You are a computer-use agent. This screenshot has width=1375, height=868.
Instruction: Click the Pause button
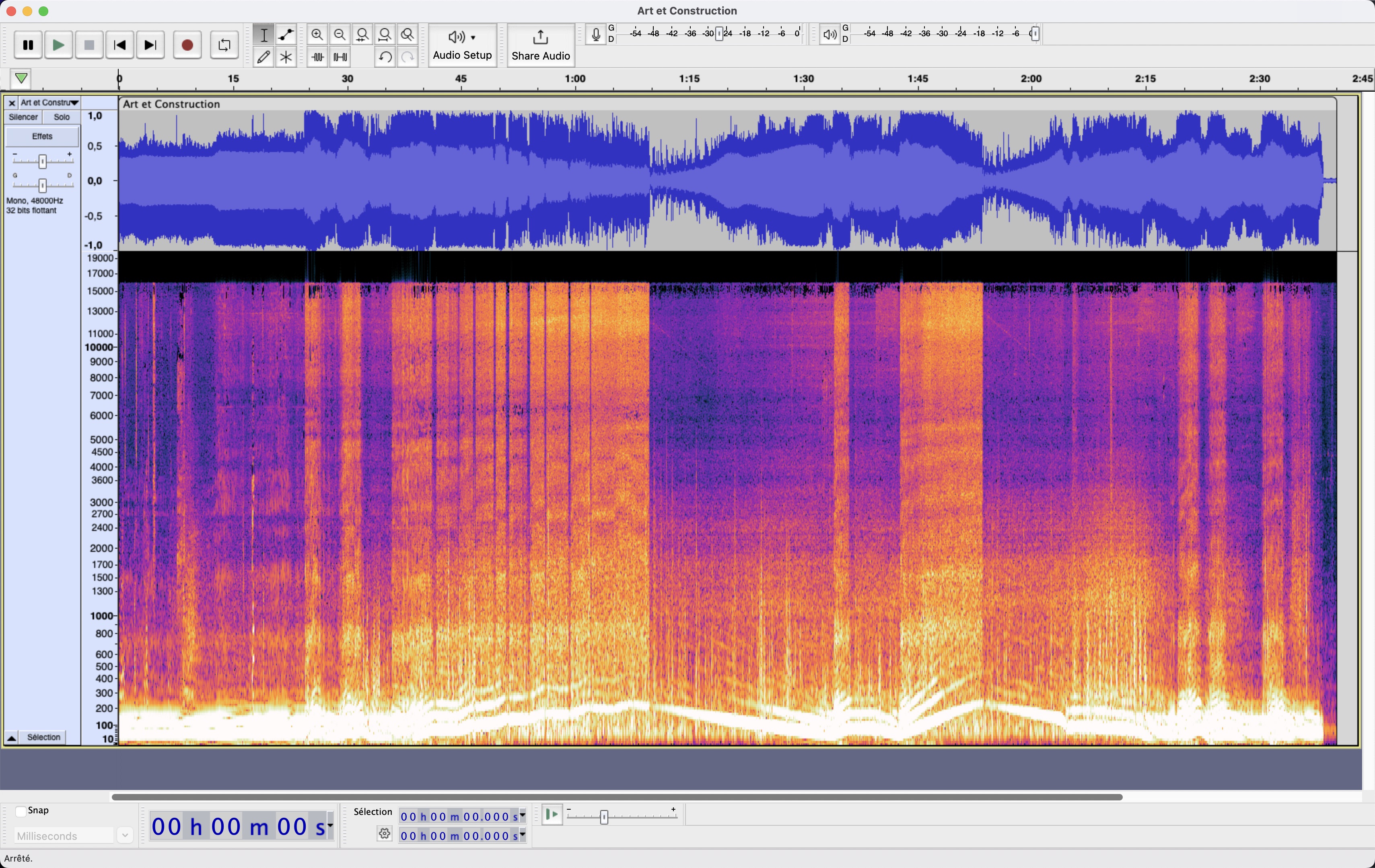(28, 45)
